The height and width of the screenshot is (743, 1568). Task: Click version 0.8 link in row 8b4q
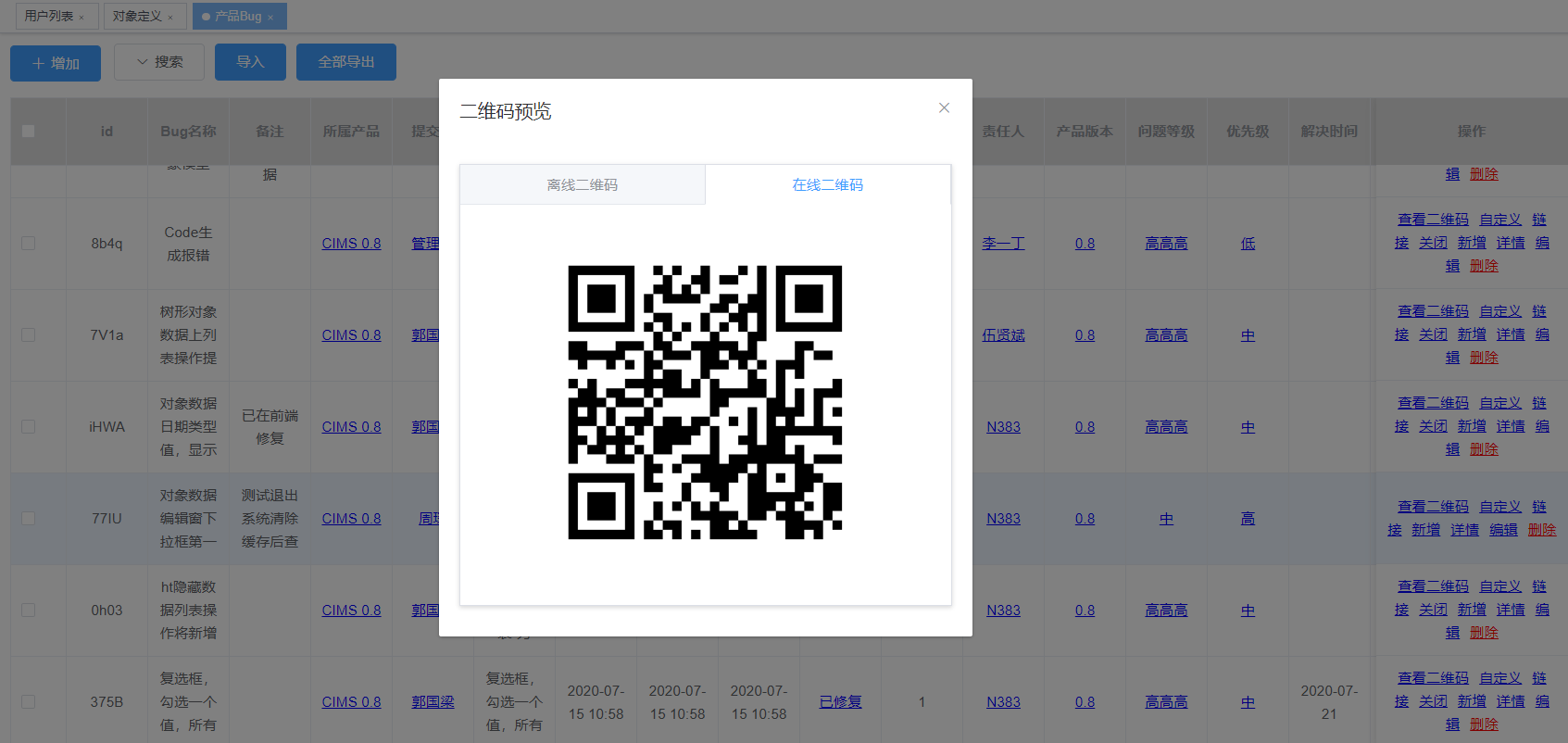(1085, 243)
